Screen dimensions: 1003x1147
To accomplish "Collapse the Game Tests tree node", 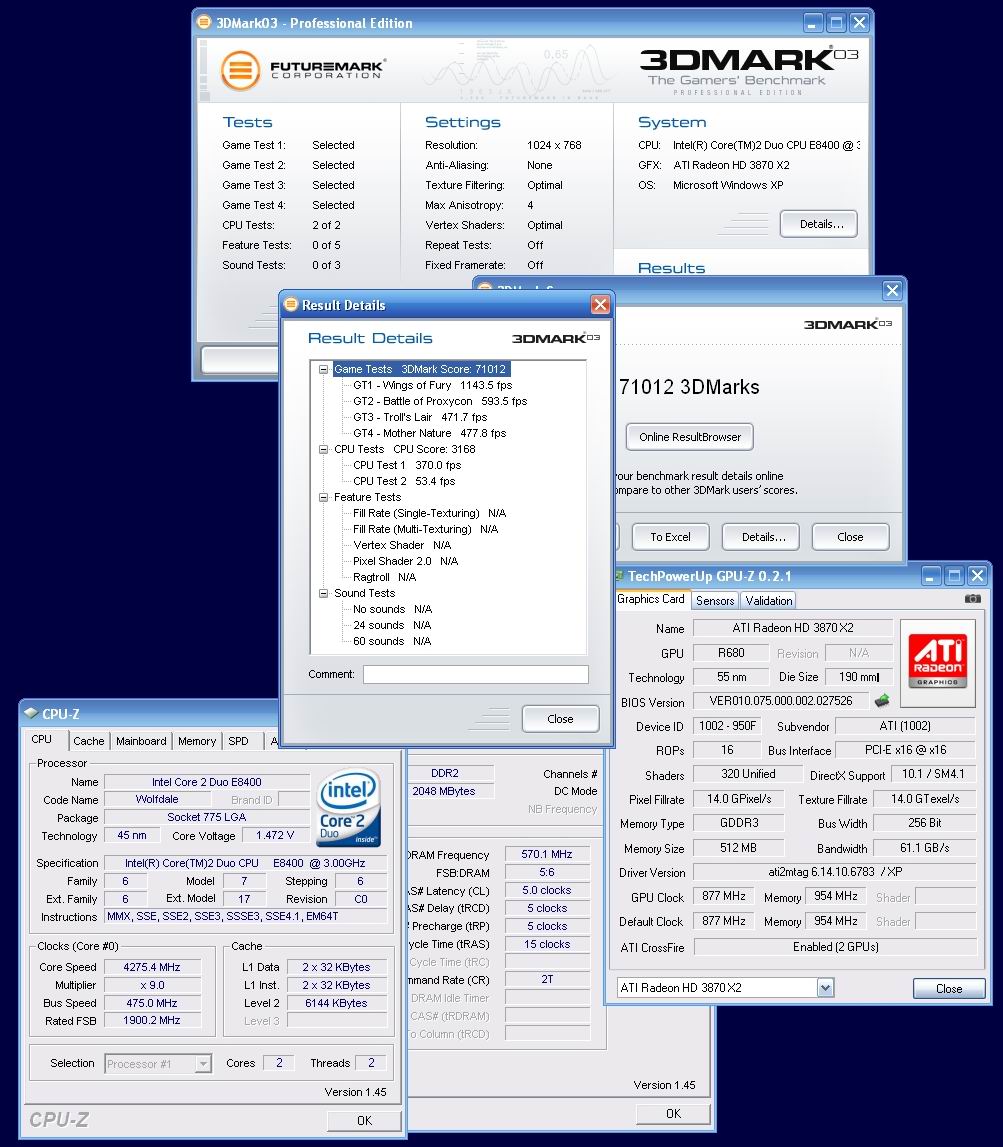I will point(323,369).
